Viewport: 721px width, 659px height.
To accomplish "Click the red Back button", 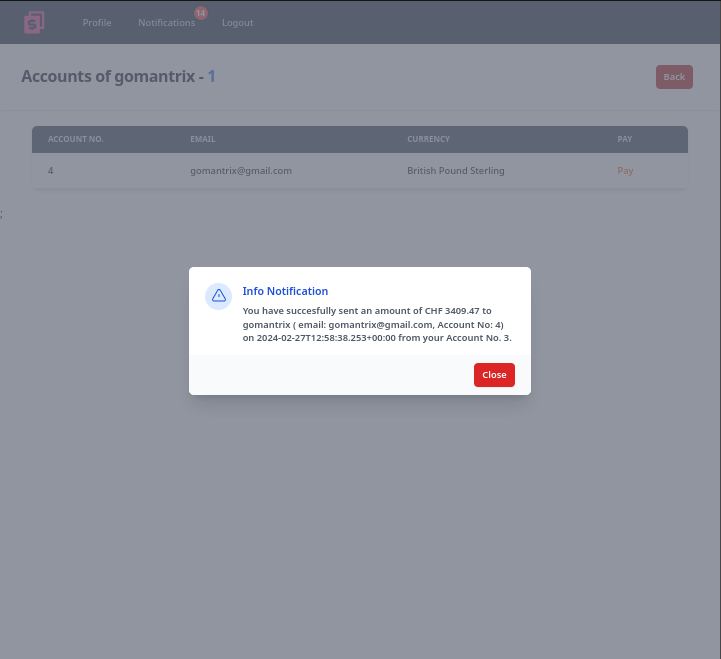I will [674, 77].
